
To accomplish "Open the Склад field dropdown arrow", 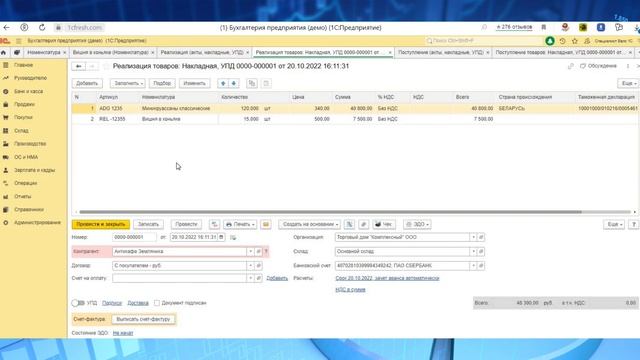I will tap(473, 251).
